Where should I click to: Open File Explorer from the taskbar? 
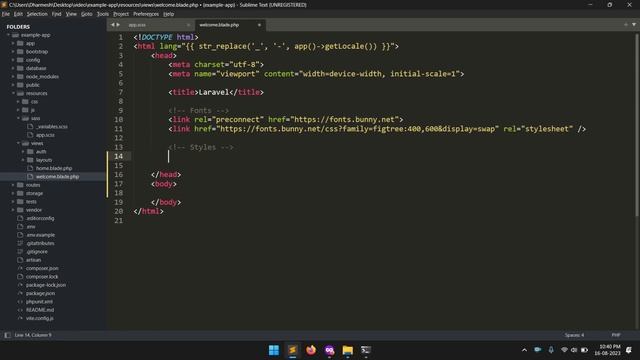click(x=348, y=350)
